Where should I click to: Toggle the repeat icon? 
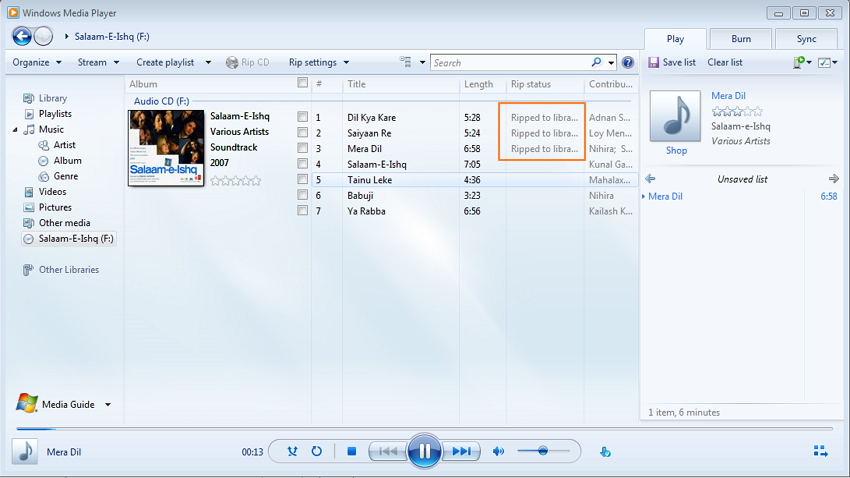coord(316,451)
